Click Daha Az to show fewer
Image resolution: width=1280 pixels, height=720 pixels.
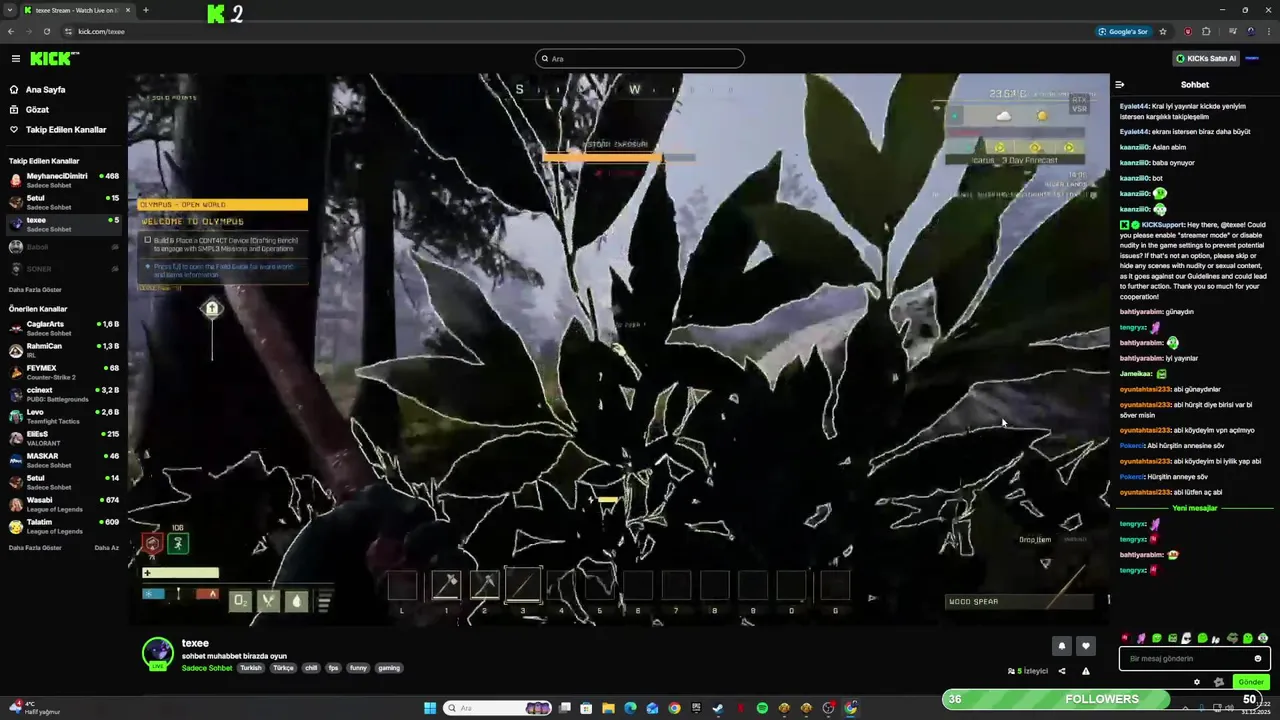[x=106, y=548]
